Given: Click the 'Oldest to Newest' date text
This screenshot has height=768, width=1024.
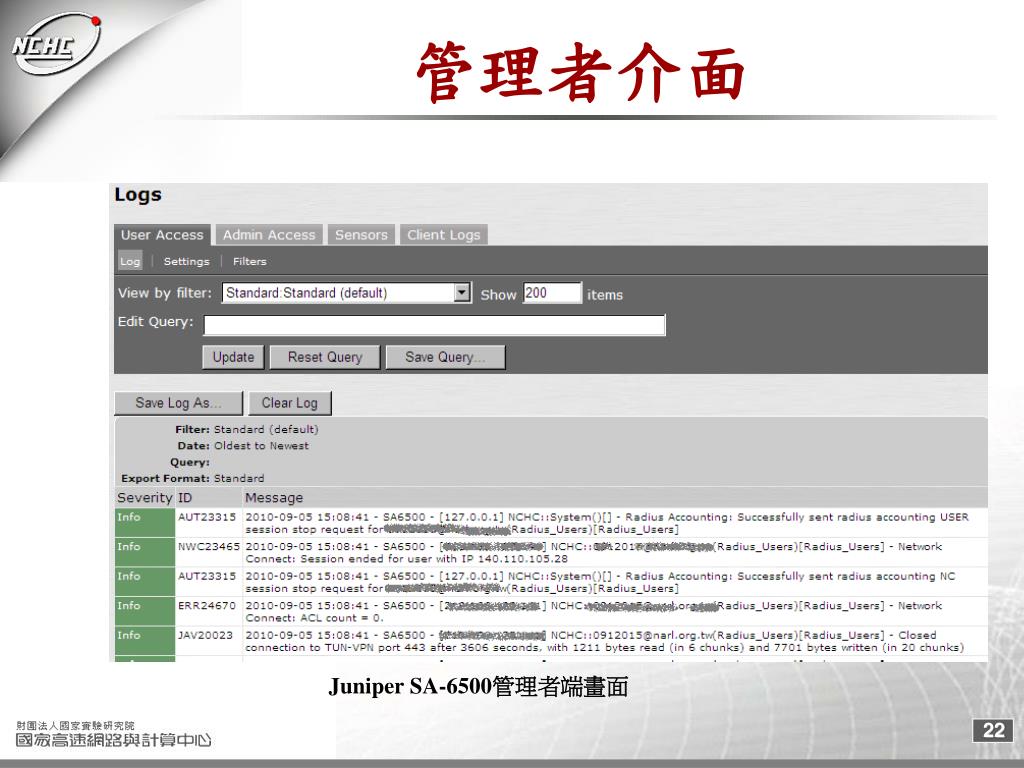Looking at the screenshot, I should [261, 445].
